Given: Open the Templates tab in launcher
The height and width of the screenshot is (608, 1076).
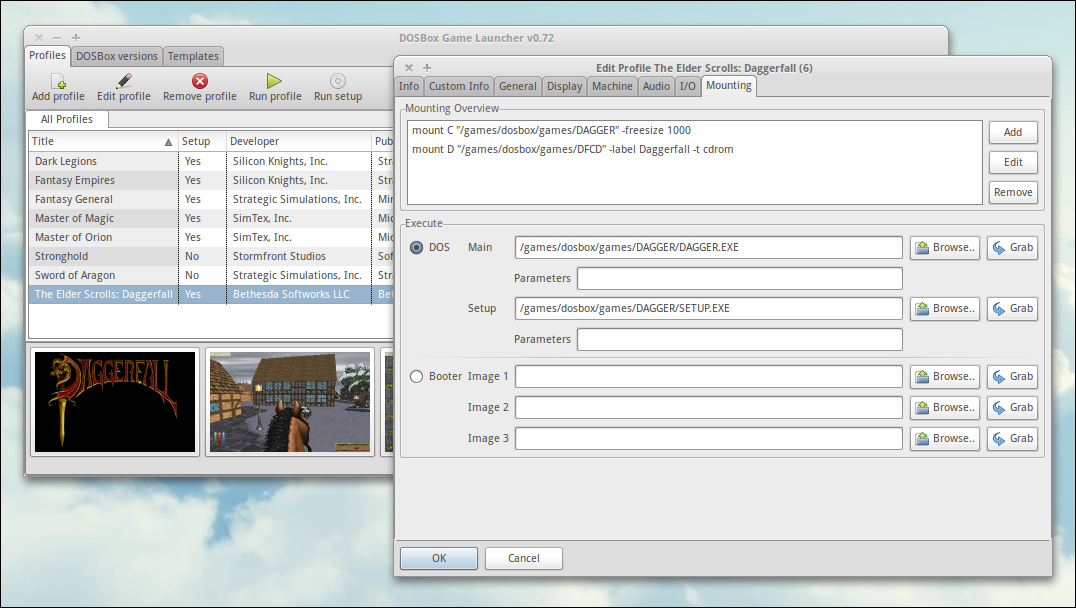Looking at the screenshot, I should point(194,56).
